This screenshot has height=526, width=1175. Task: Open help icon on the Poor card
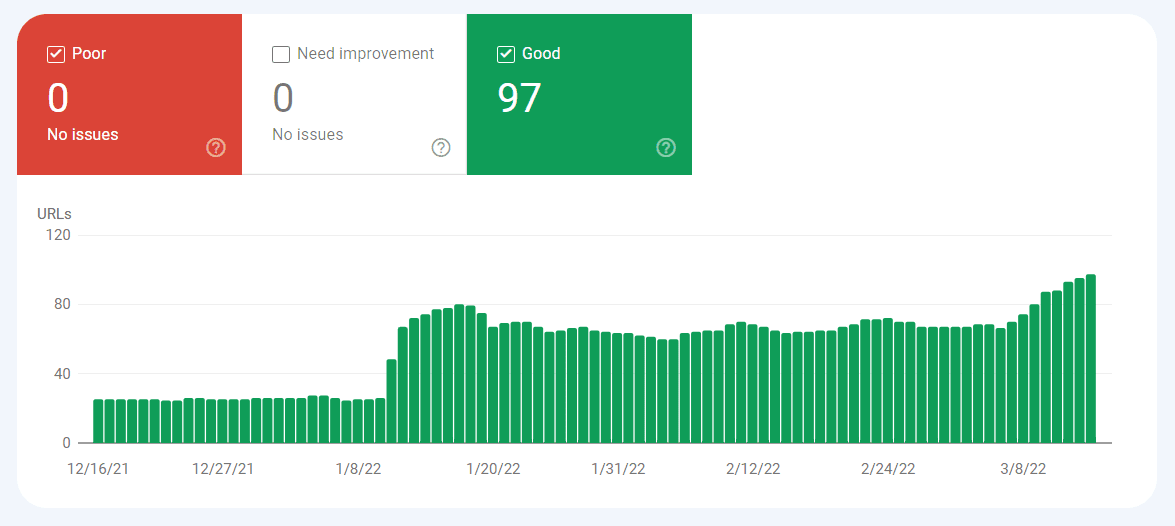(216, 148)
